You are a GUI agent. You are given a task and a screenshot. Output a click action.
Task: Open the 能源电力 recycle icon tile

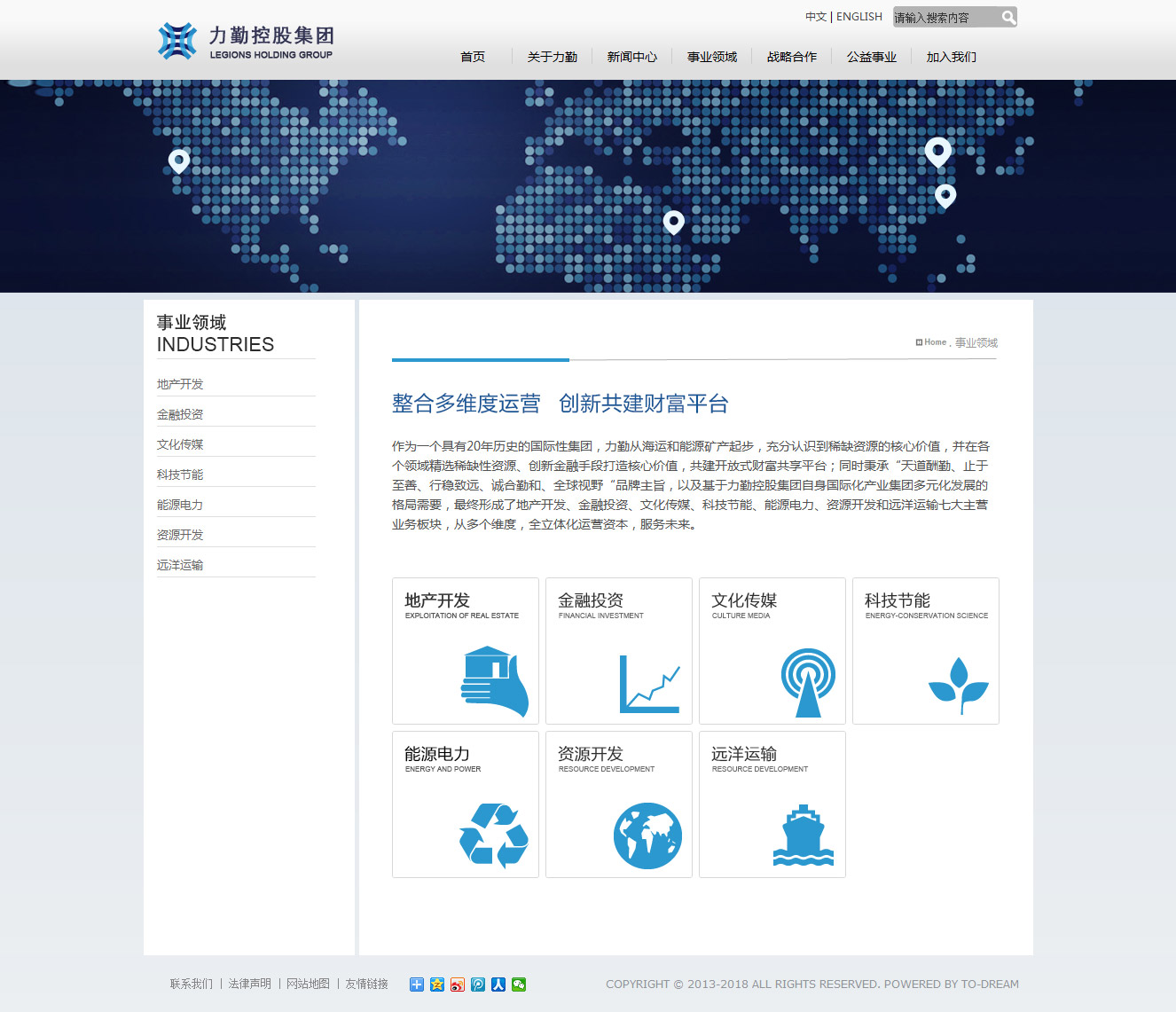[465, 804]
